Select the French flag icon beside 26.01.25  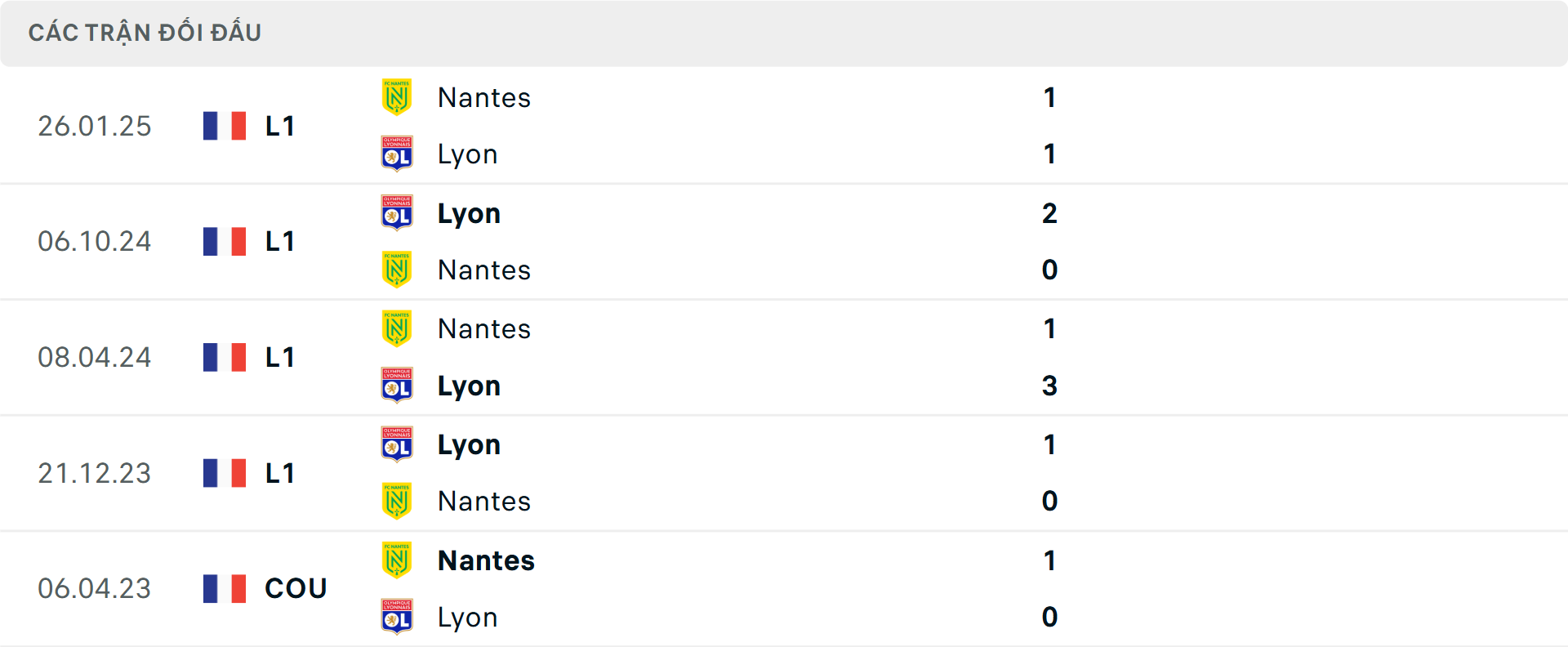coord(224,125)
